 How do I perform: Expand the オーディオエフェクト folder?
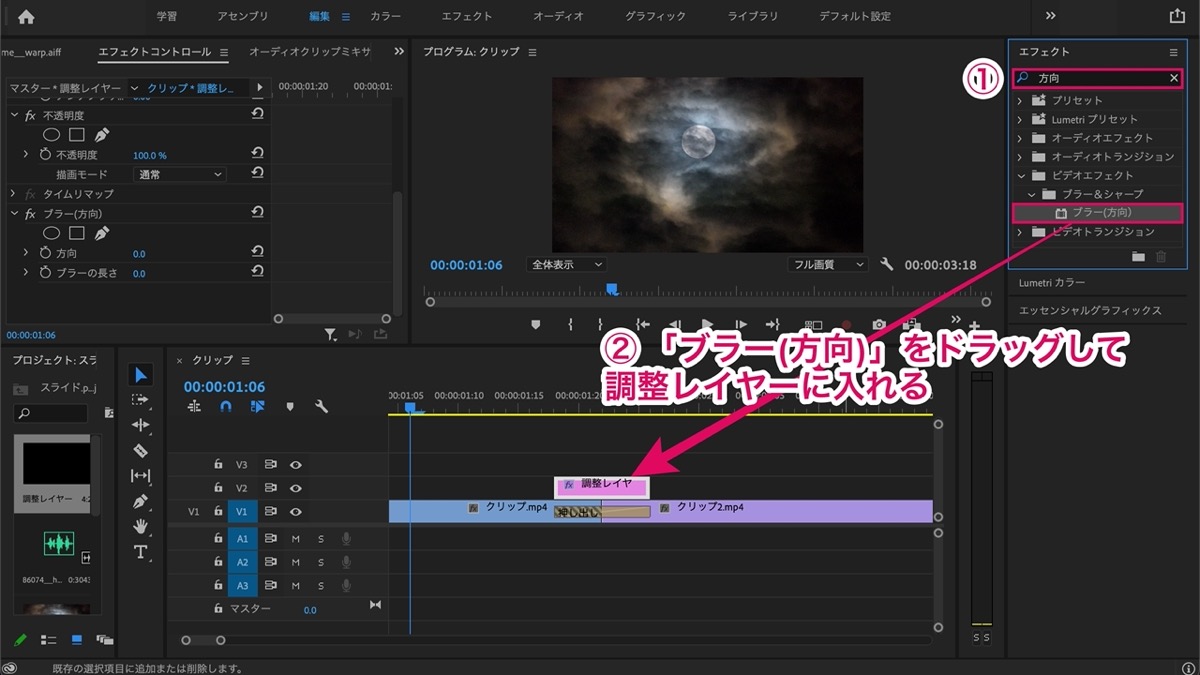coord(1020,138)
